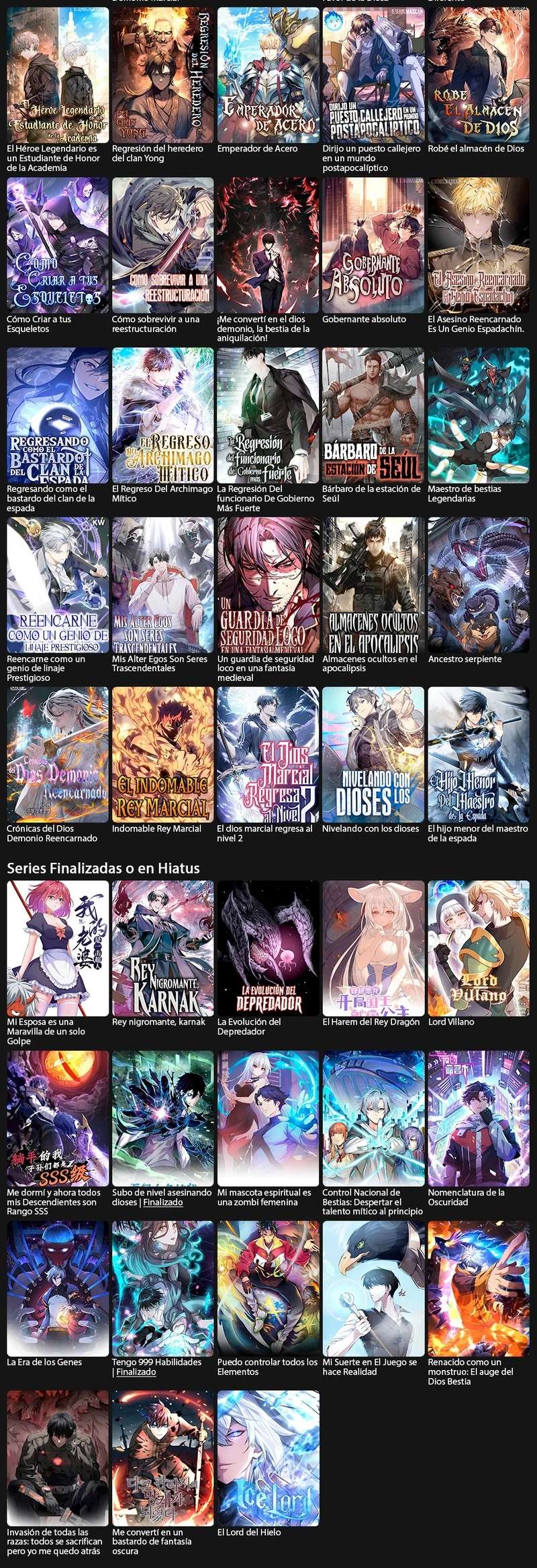Viewport: 537px width, 1568px height.
Task: Open the Ancestro serpiente cover thumbnail
Action: pos(479,585)
